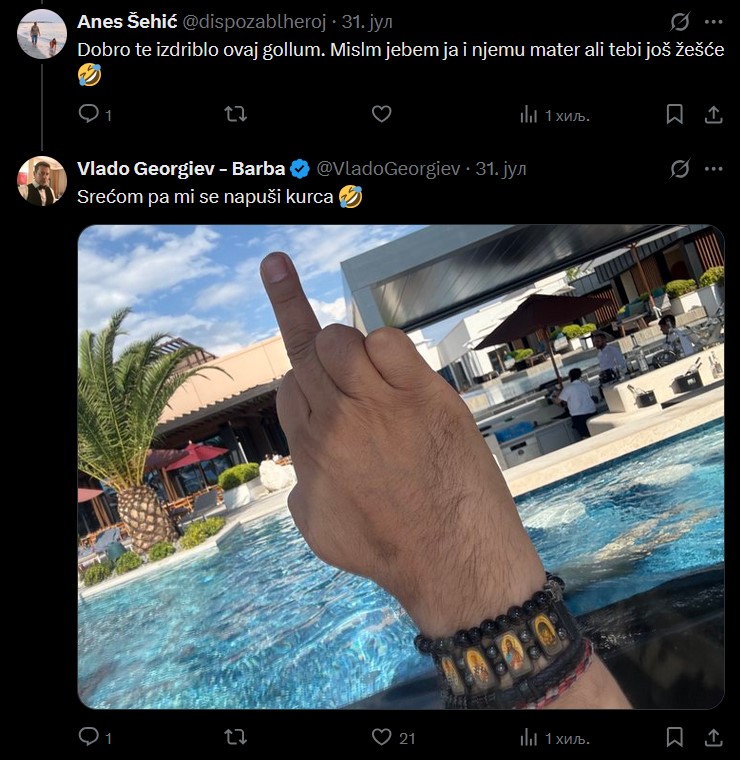Retweet Vlado Georgiev's post
The image size is (740, 760).
[x=236, y=737]
